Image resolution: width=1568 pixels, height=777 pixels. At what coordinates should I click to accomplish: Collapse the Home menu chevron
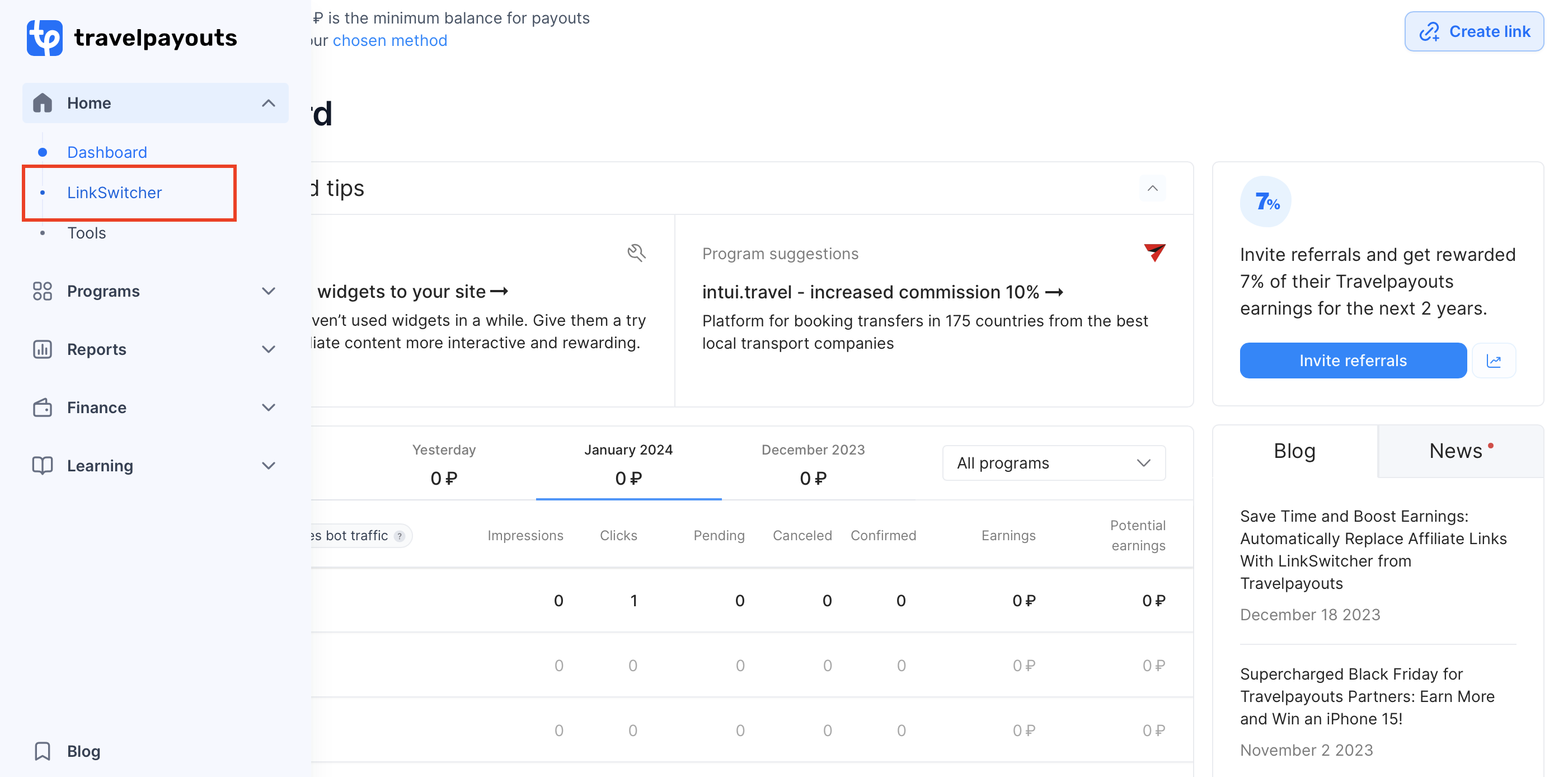(269, 103)
